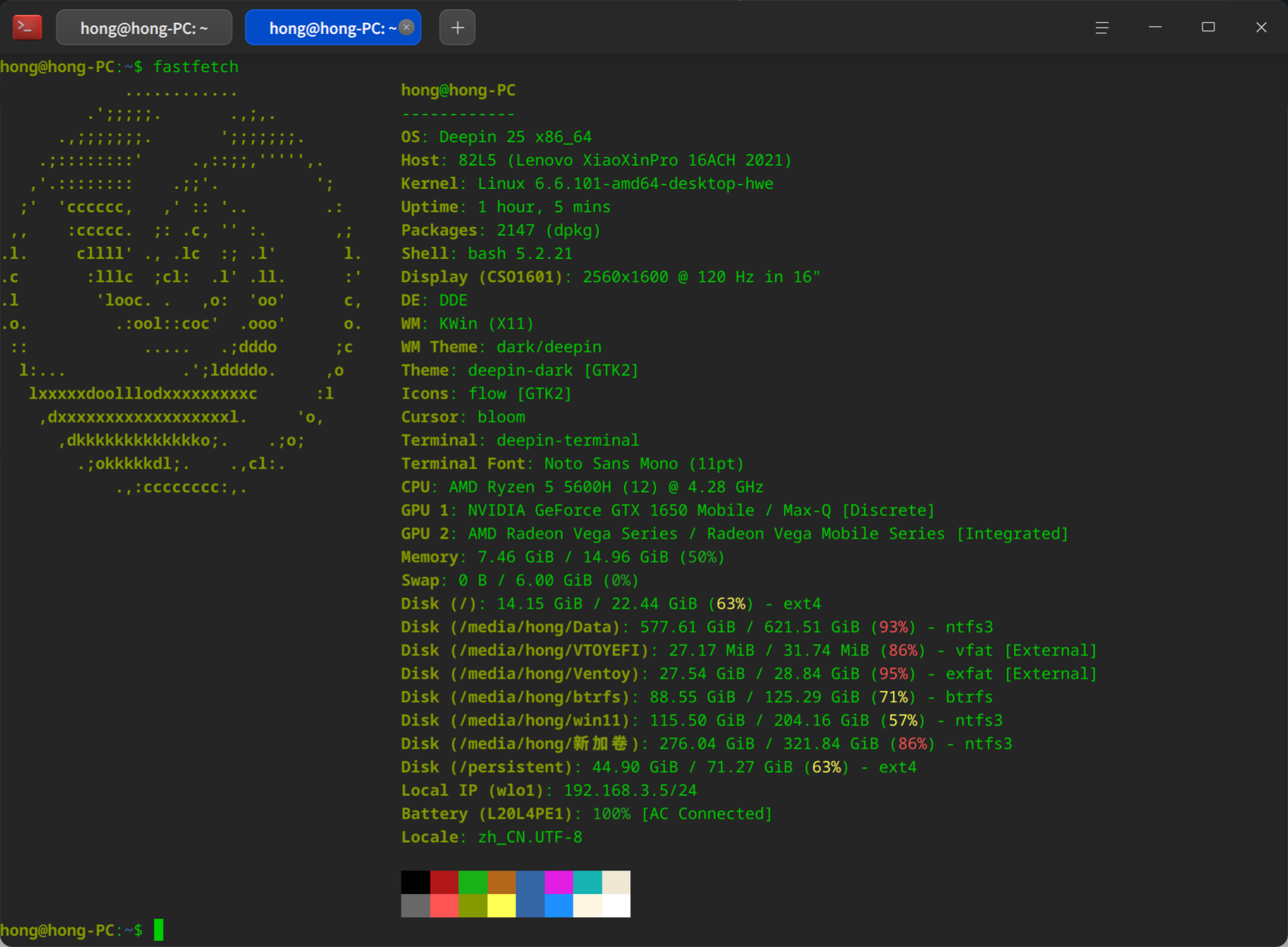This screenshot has height=947, width=1288.
Task: Switch to the first hong@hong-PC tab
Action: (144, 28)
